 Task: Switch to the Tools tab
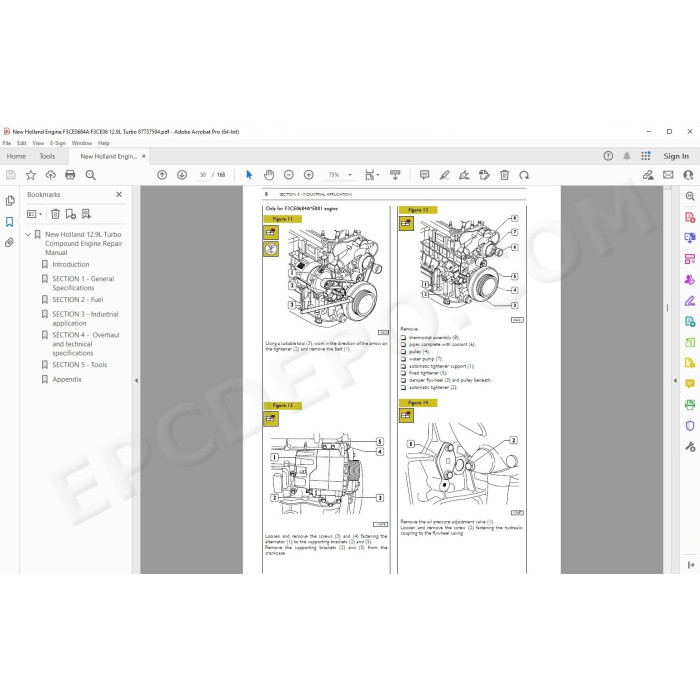click(47, 156)
